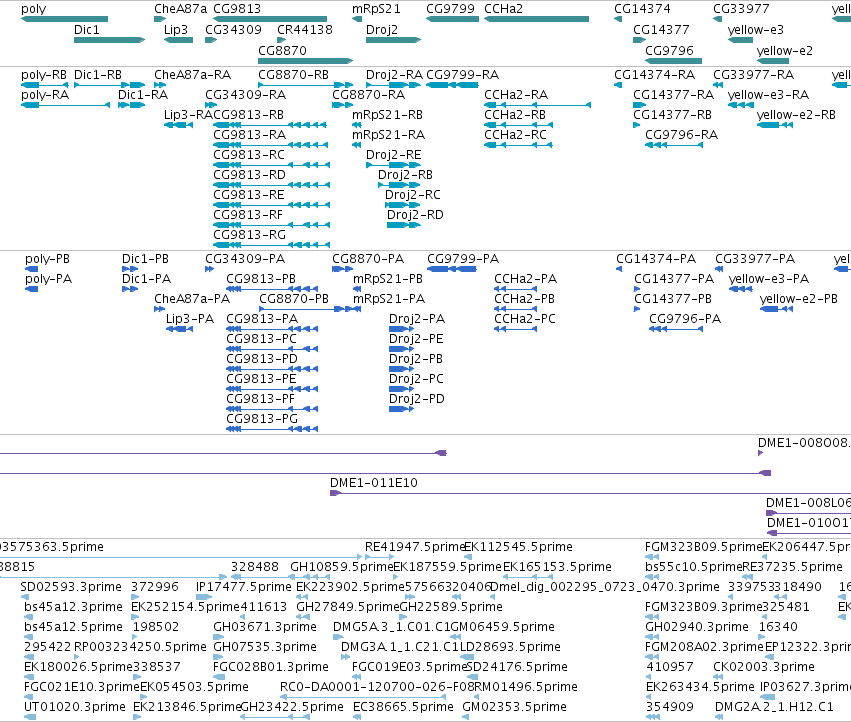
Task: Click the CG9813-PG protein feature
Action: pyautogui.click(x=272, y=429)
